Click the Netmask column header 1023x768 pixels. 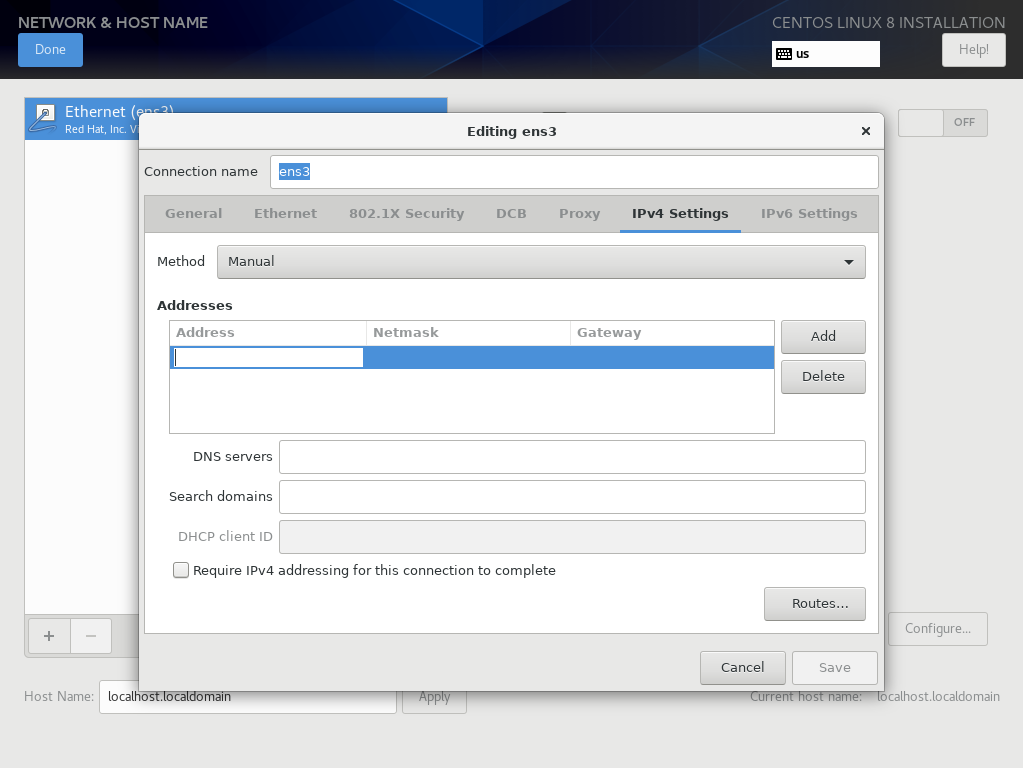[x=468, y=333]
